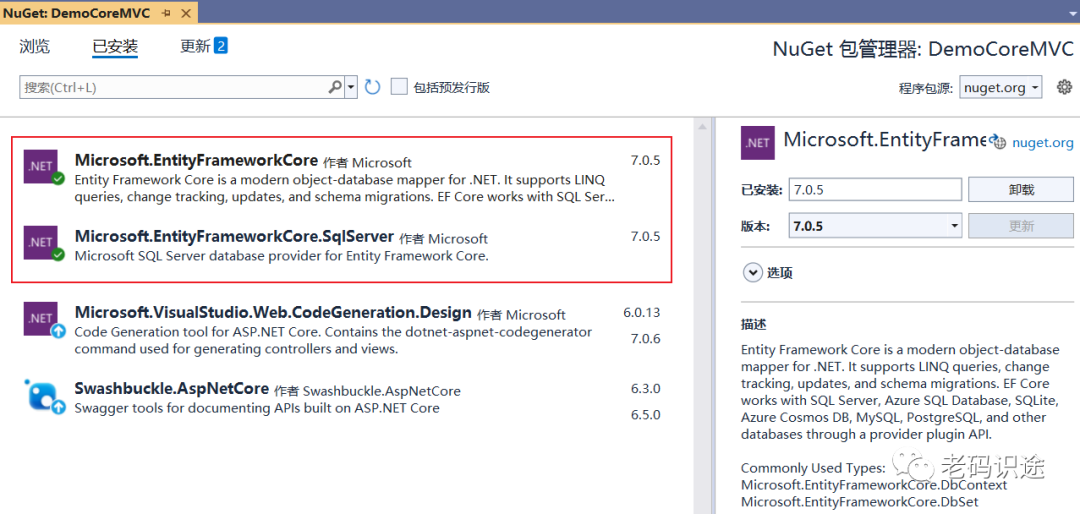Click Microsoft.EntityFrameworkCore.DbContext type text
1080x514 pixels.
pos(873,485)
